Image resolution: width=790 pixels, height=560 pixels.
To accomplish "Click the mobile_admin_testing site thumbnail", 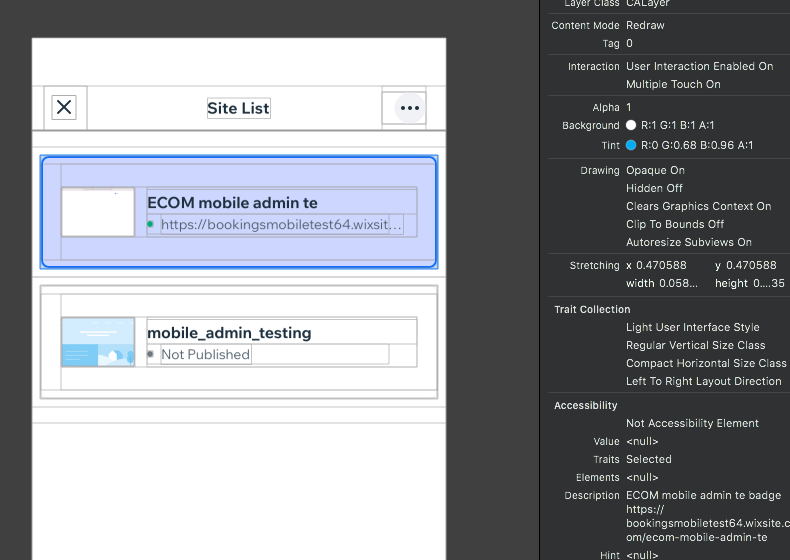I will [98, 342].
